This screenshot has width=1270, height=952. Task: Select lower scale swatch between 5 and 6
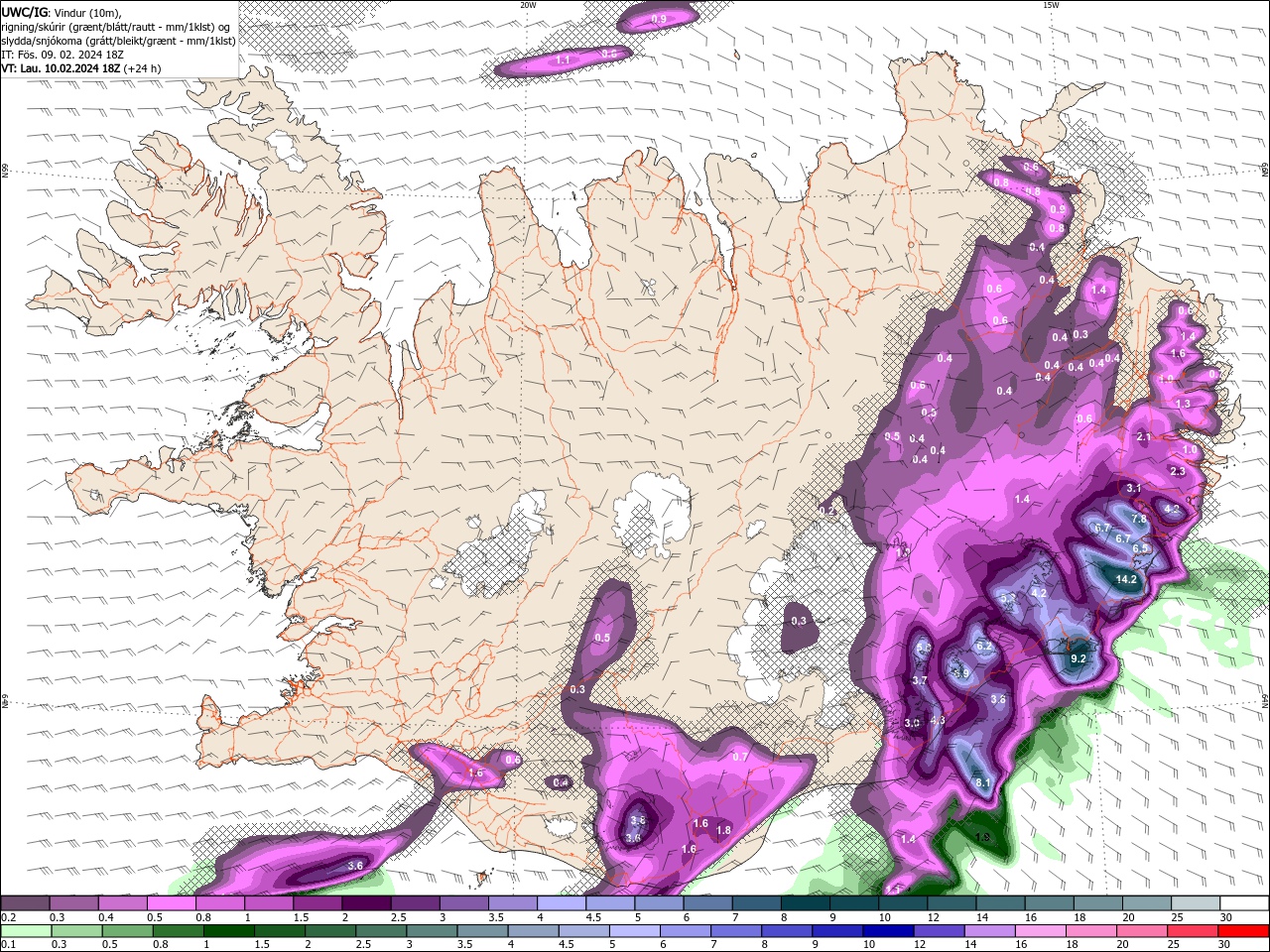click(x=635, y=931)
